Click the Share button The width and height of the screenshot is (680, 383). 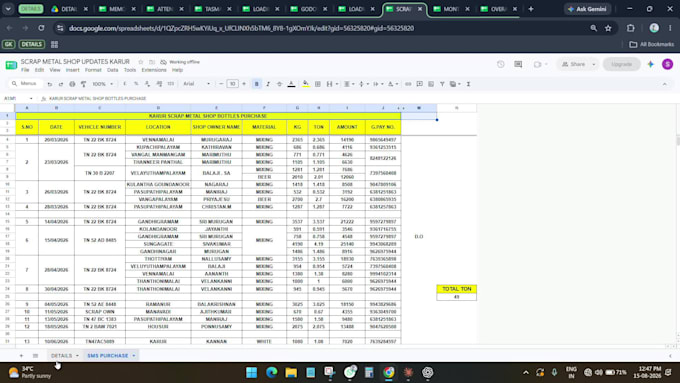573,64
